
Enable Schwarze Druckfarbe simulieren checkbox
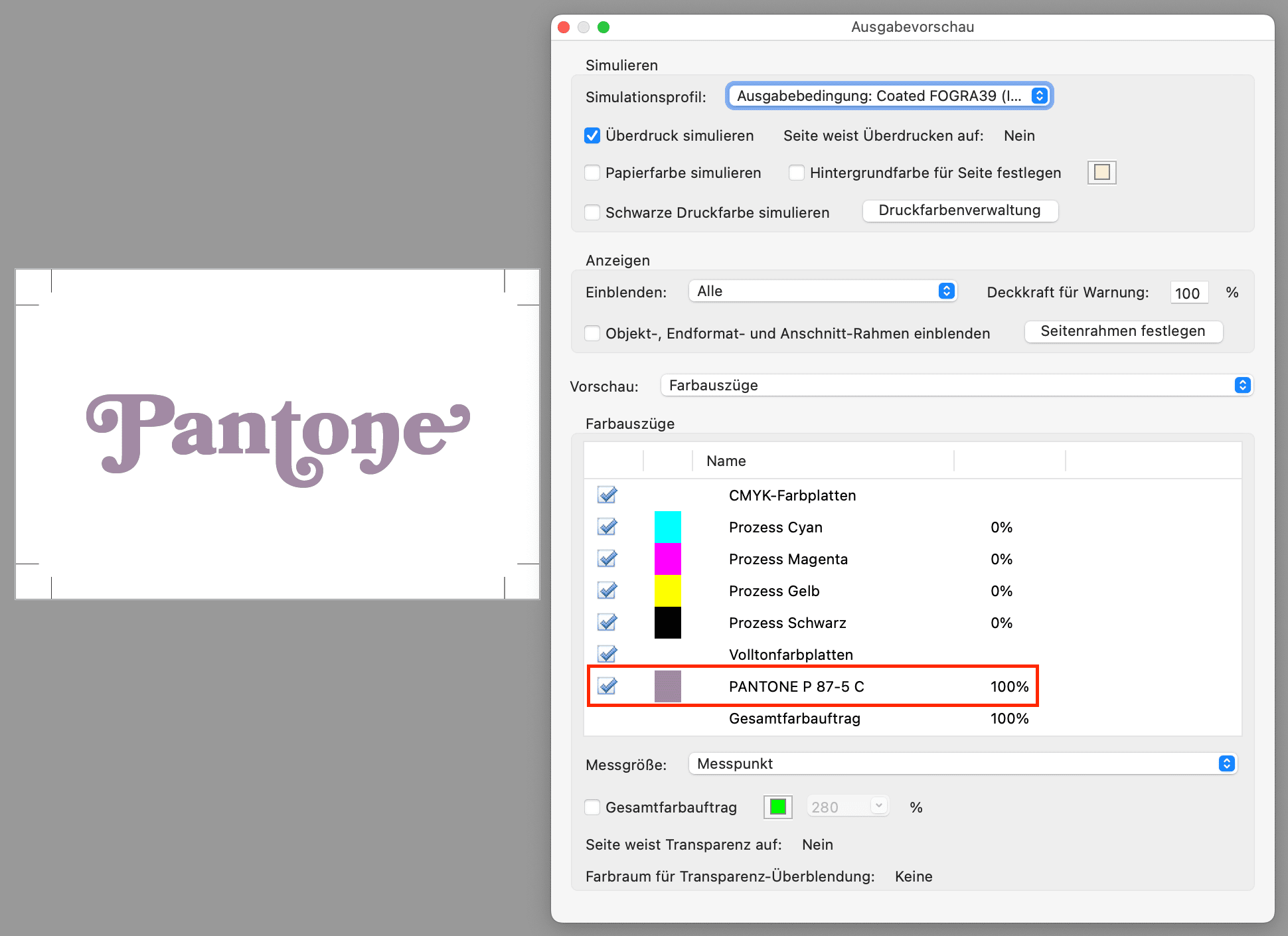tap(592, 212)
